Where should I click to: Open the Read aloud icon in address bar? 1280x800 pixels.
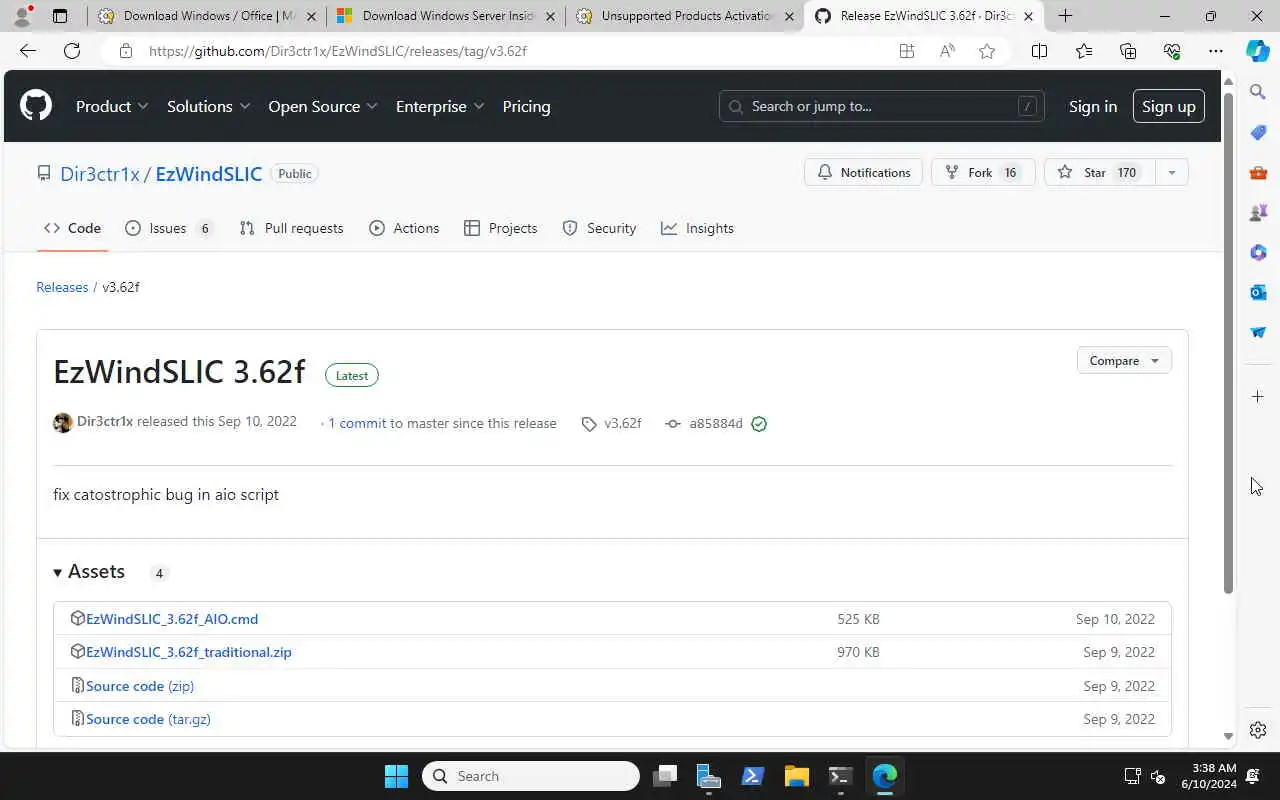947,51
